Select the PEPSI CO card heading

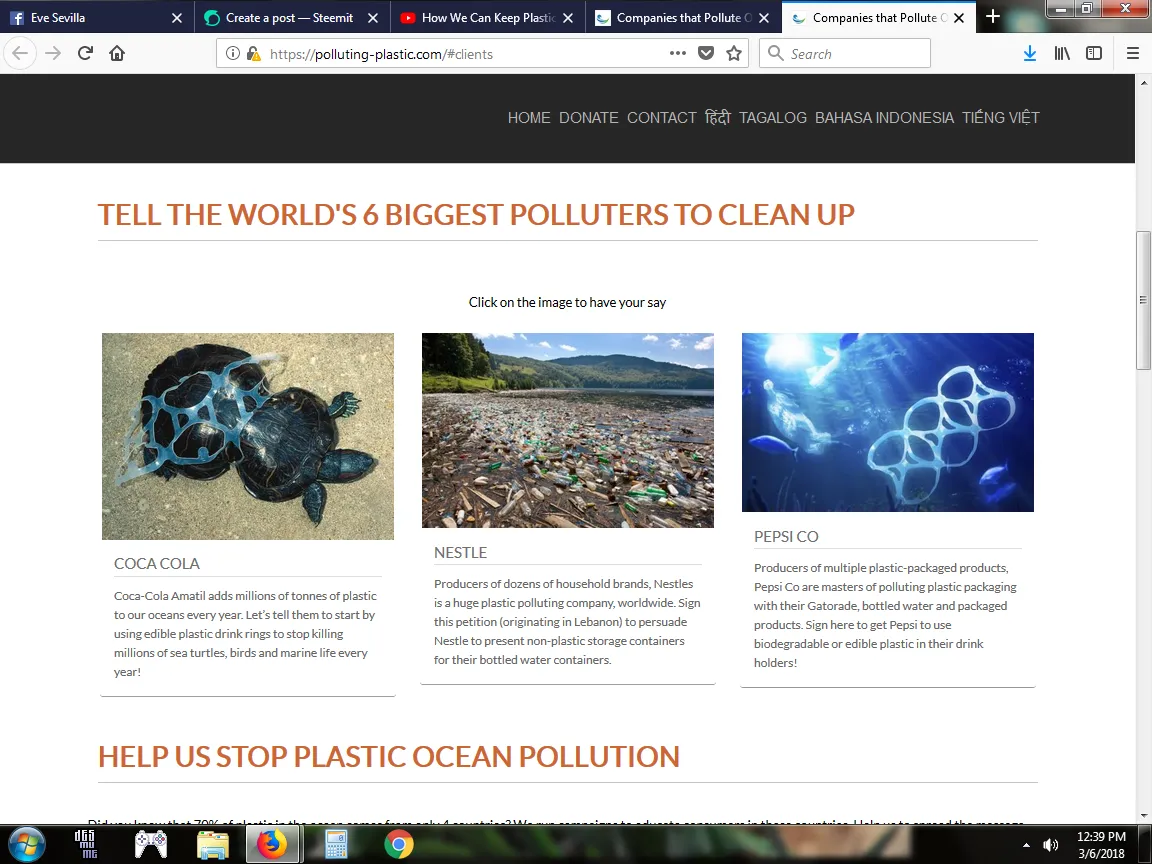point(786,536)
